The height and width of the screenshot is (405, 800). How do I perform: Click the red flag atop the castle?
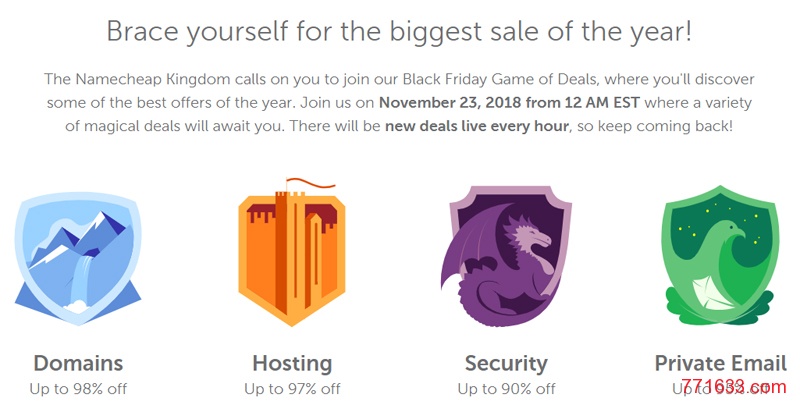(310, 183)
